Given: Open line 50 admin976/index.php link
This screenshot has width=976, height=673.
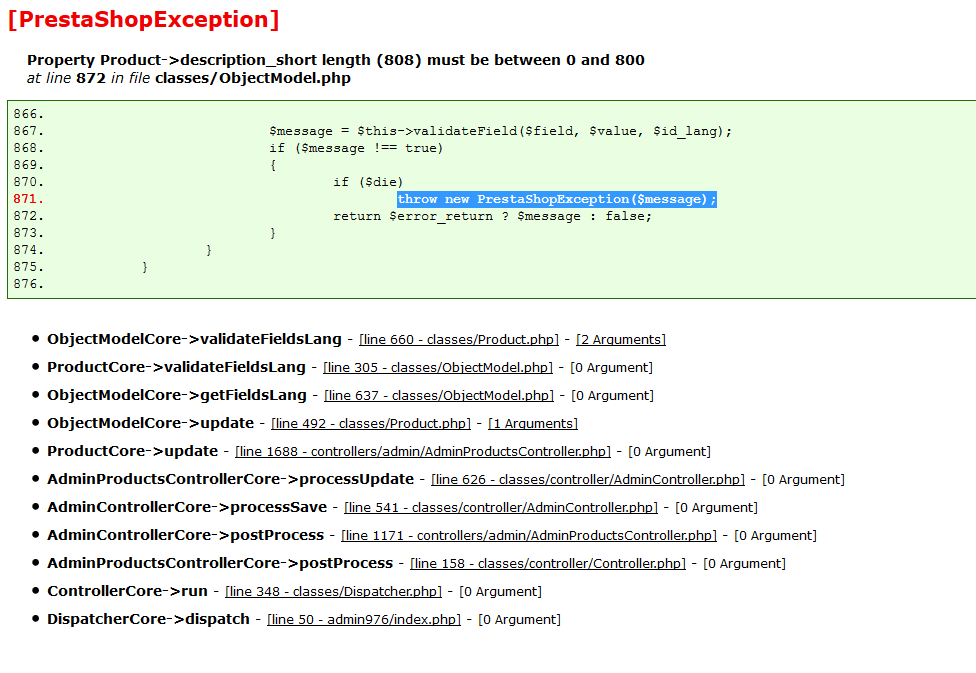Looking at the screenshot, I should pos(364,620).
